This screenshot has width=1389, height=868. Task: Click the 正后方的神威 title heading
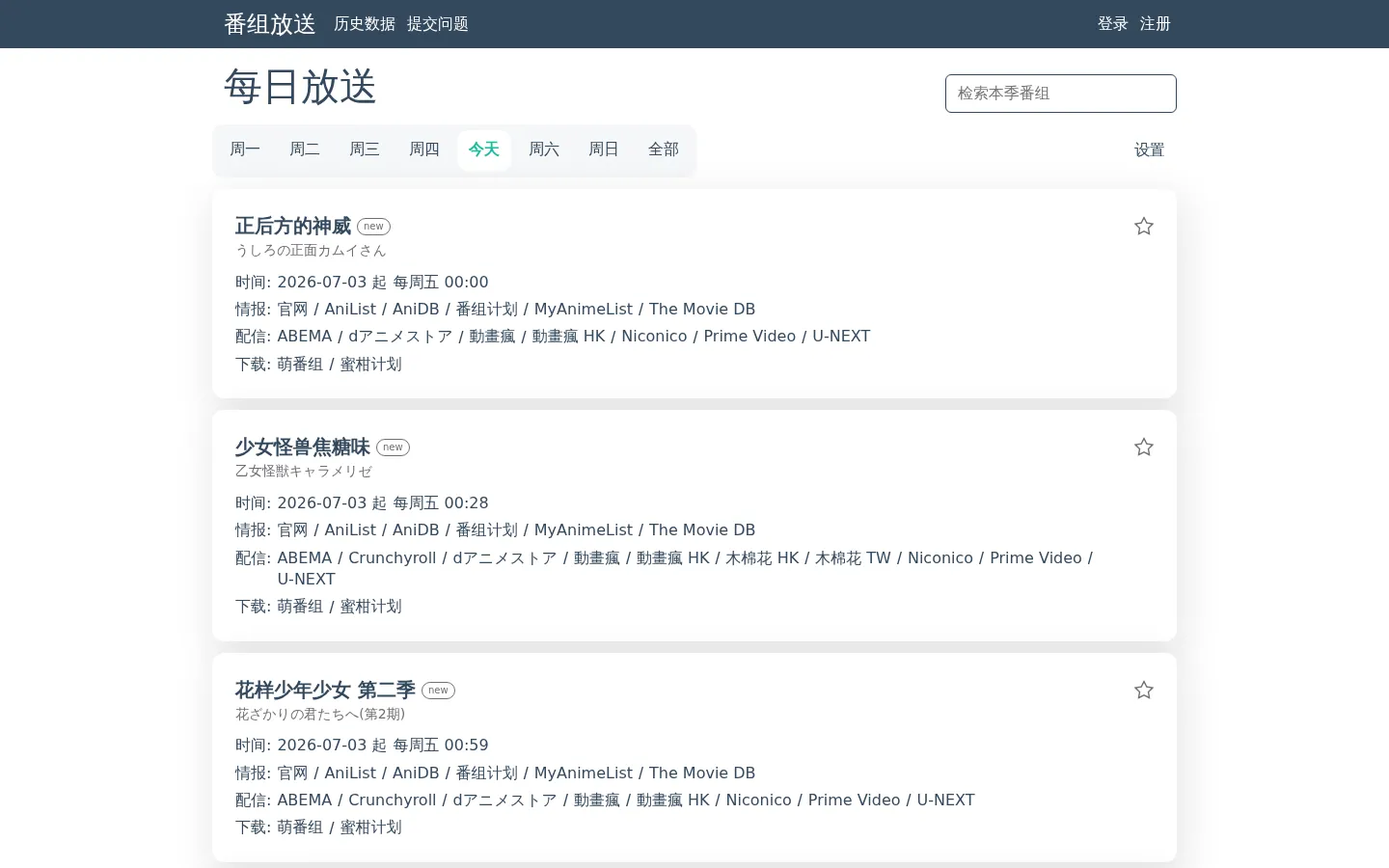click(x=293, y=227)
